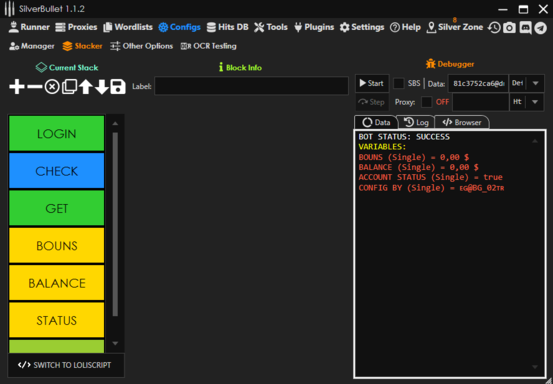553x384 pixels.
Task: Select the BOUNS block
Action: tap(56, 246)
